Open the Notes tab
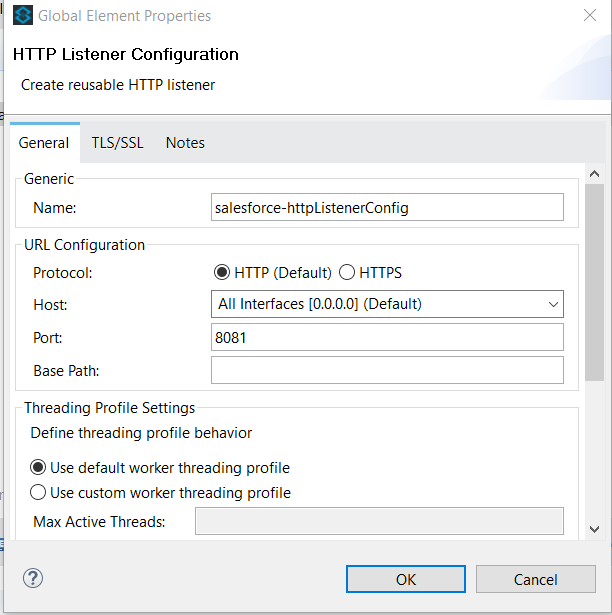 tap(185, 143)
